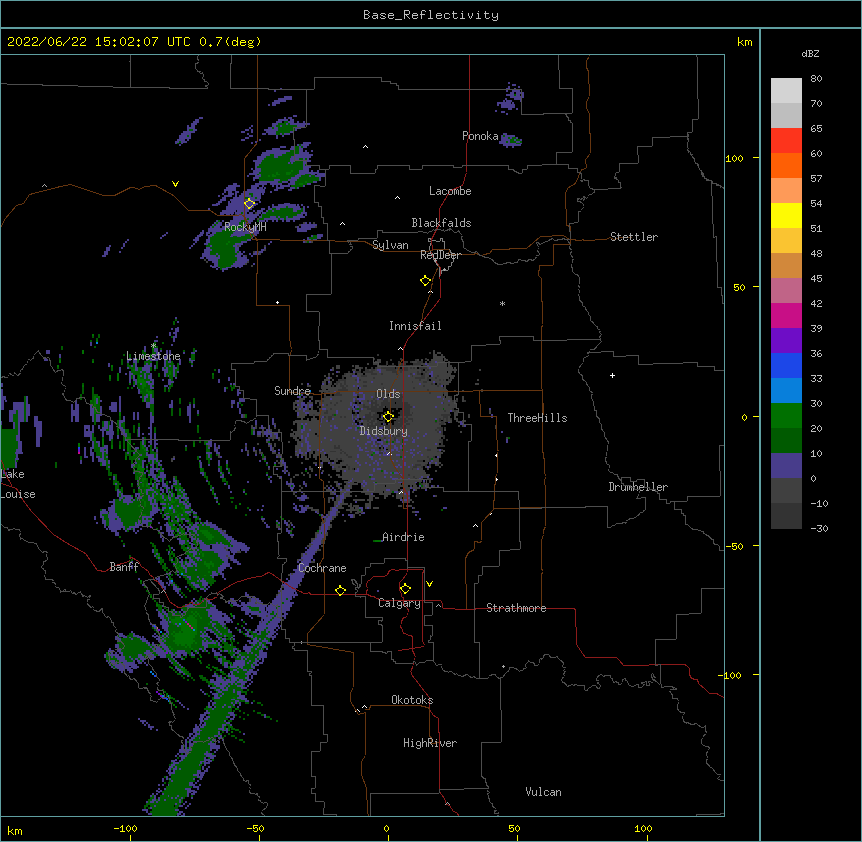Click the Cochrane town label

click(322, 568)
